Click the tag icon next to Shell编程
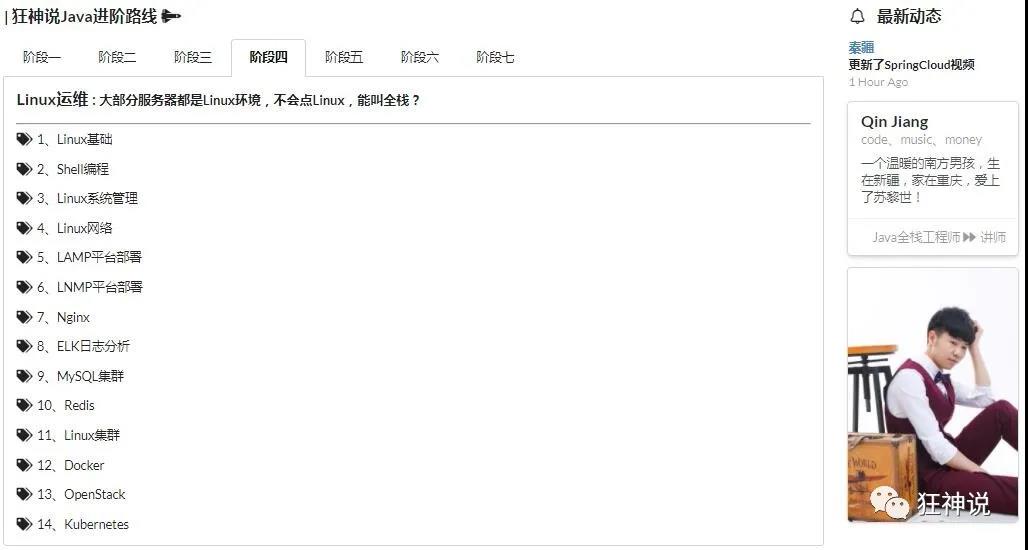Screen dimensions: 1028x550 point(24,169)
